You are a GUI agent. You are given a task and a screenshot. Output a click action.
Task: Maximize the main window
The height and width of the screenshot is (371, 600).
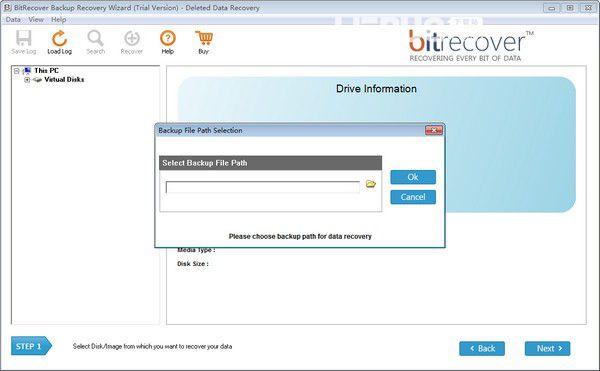point(570,8)
